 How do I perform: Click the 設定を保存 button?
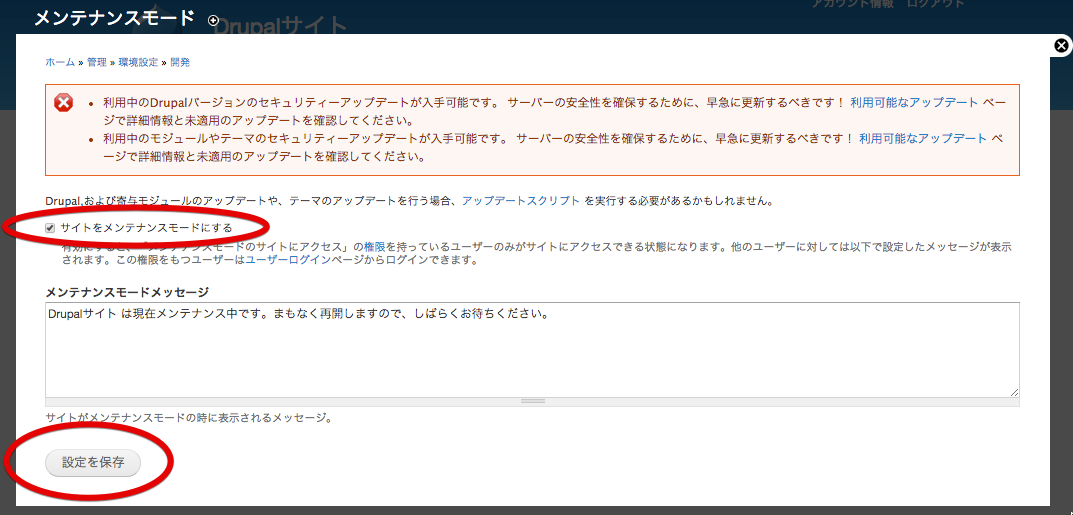click(93, 462)
